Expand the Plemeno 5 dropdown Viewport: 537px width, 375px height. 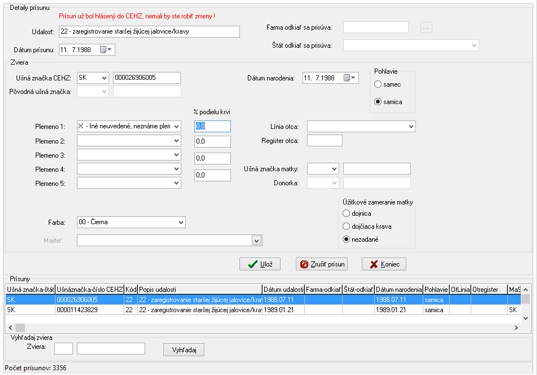point(176,183)
